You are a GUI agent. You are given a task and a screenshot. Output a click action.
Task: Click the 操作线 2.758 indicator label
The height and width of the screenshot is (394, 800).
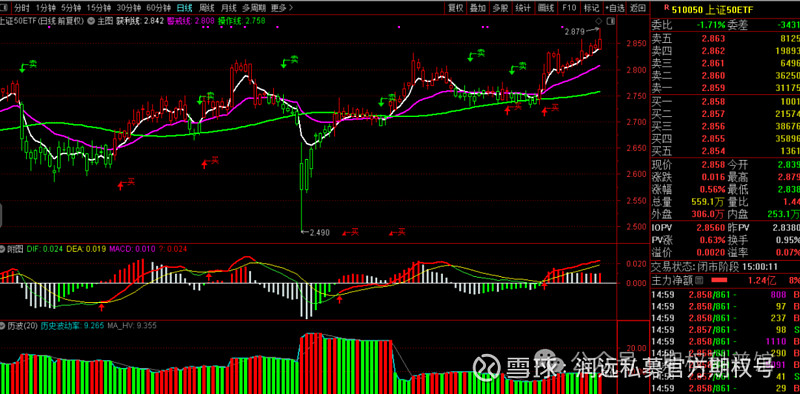point(242,21)
